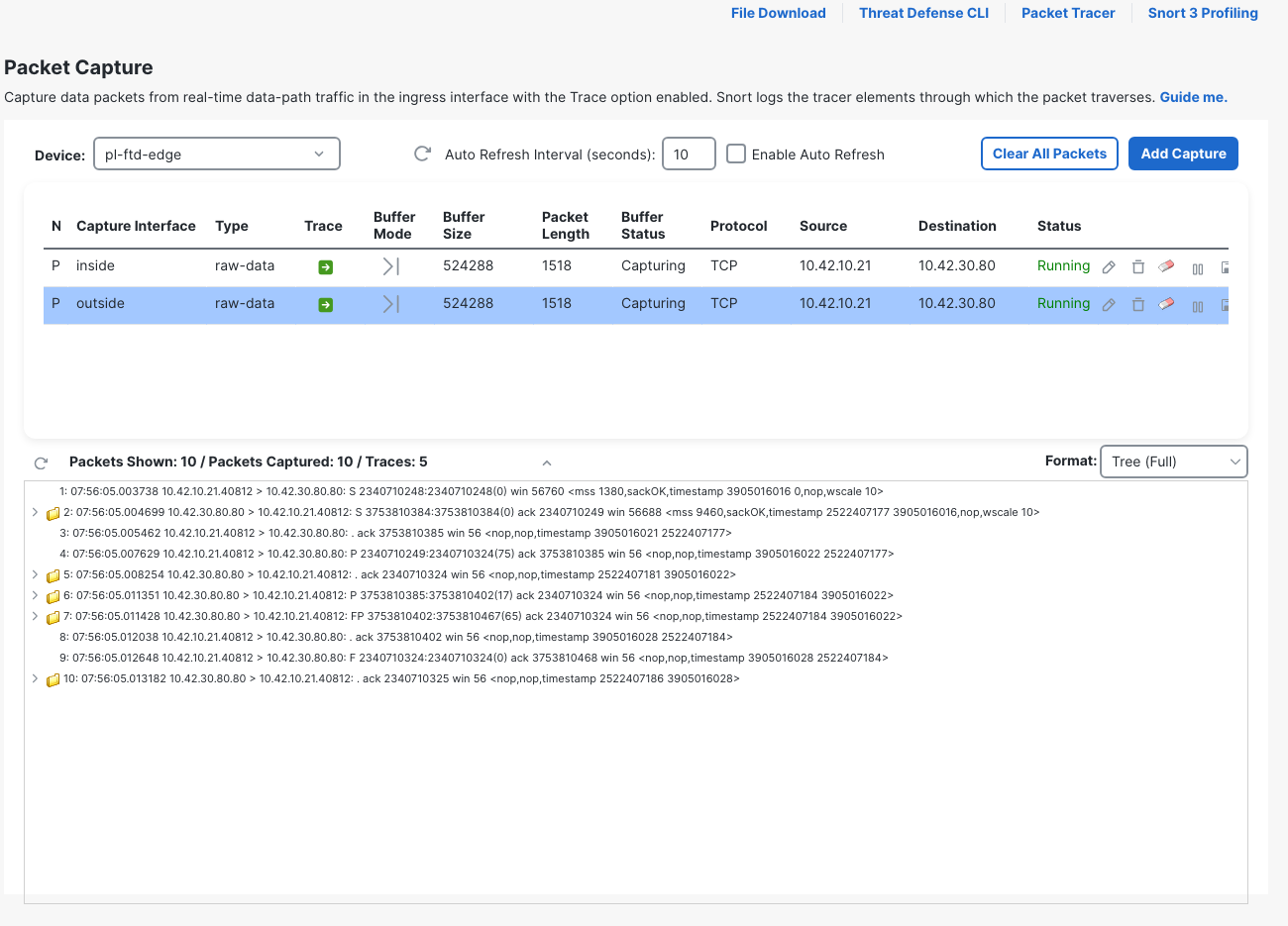
Task: Open the Format dropdown showing Tree (Full)
Action: pyautogui.click(x=1174, y=462)
